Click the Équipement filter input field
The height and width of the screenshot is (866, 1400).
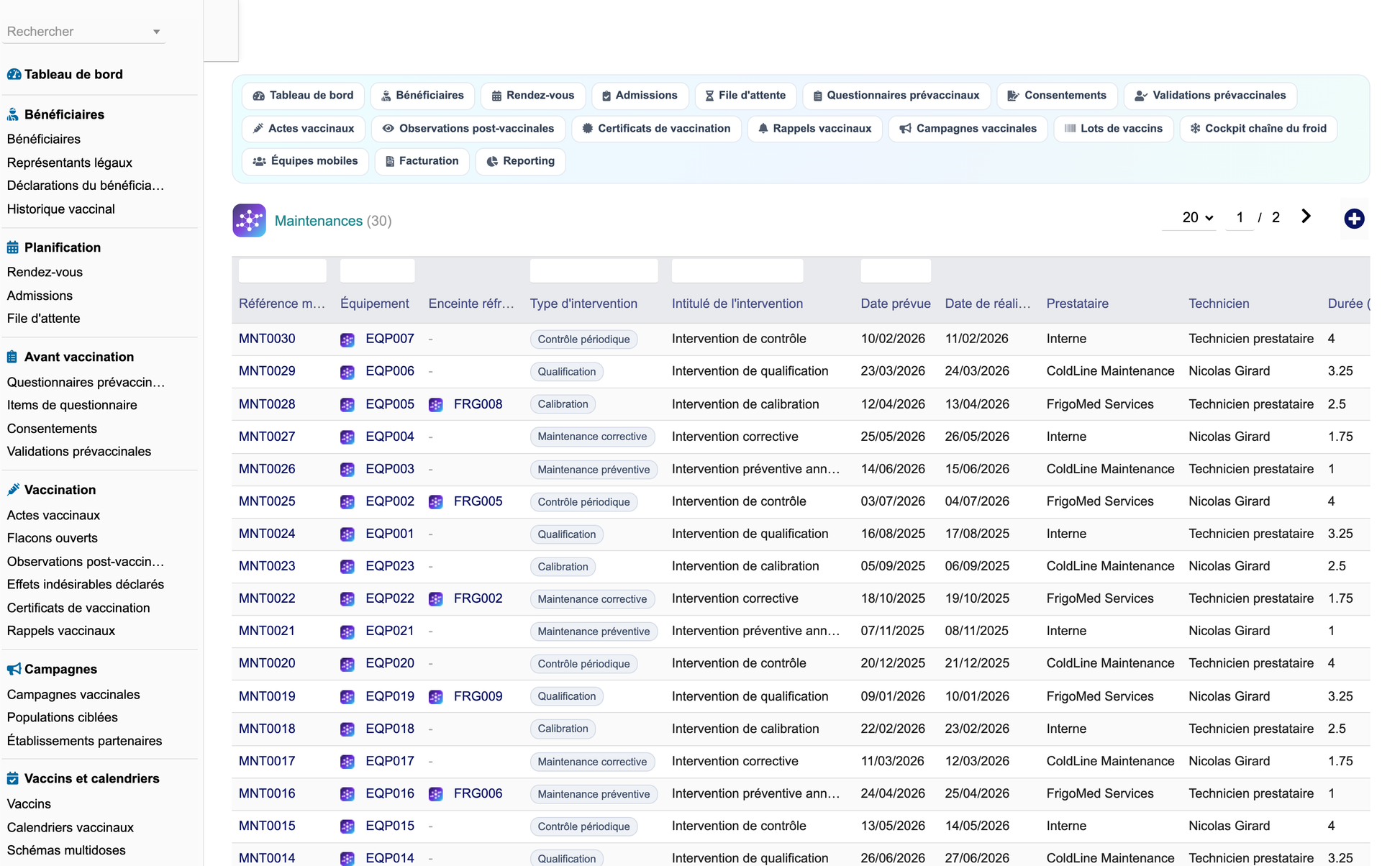[x=377, y=270]
